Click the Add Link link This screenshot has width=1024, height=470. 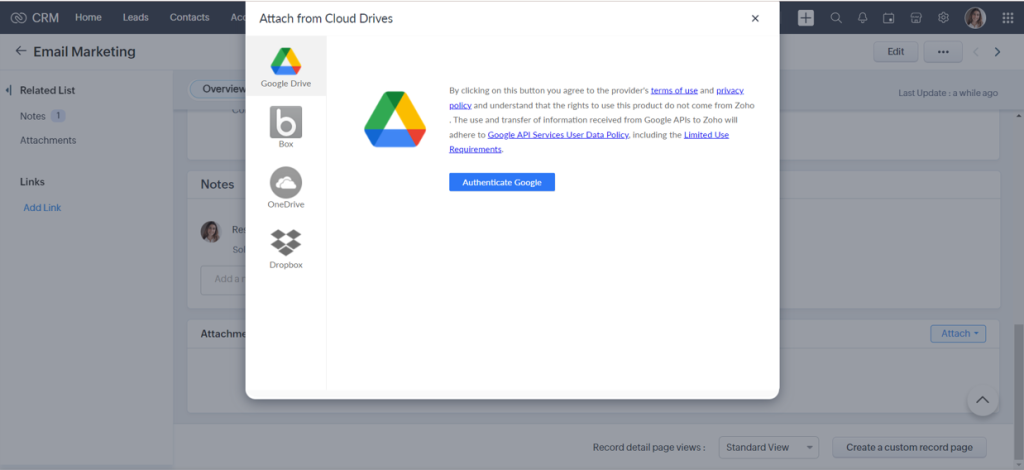pos(42,208)
